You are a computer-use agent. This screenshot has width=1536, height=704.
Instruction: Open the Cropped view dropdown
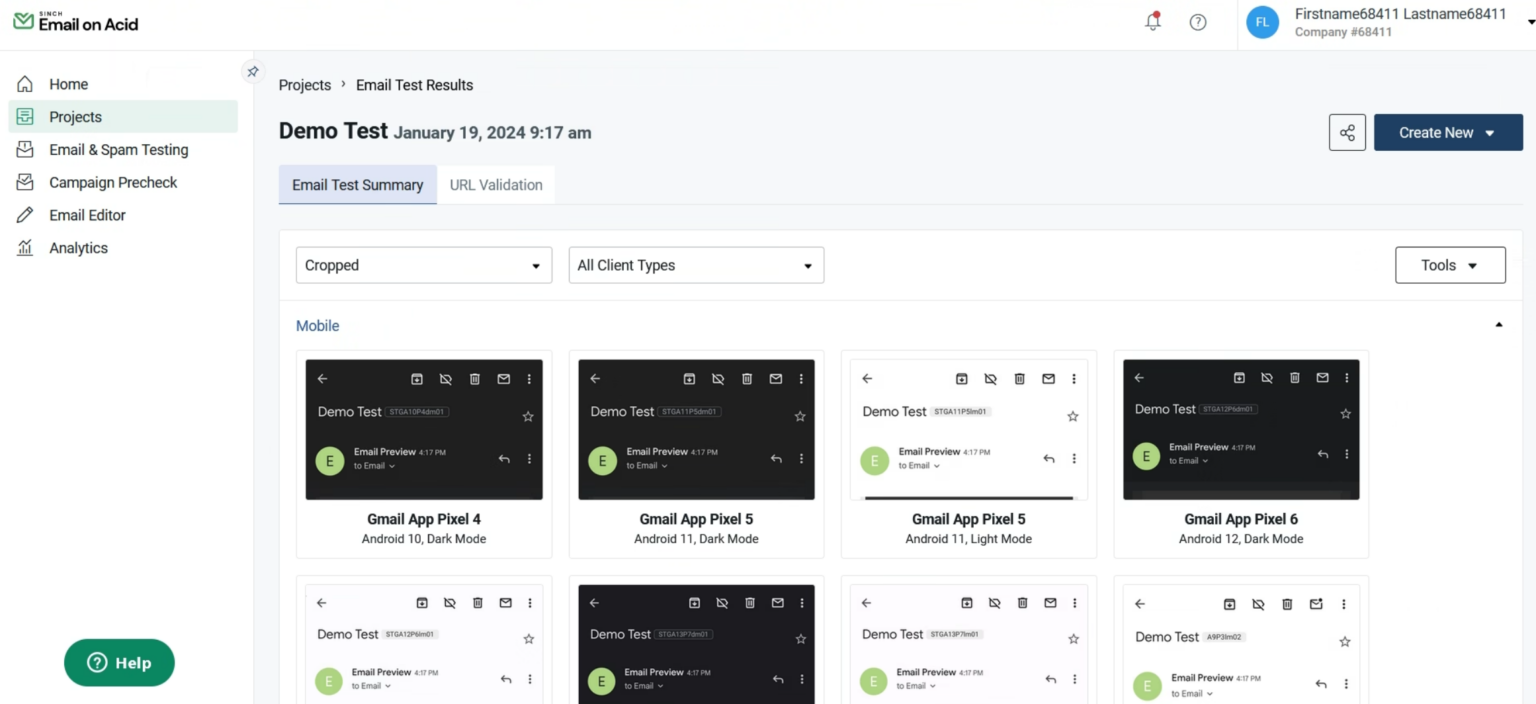422,265
